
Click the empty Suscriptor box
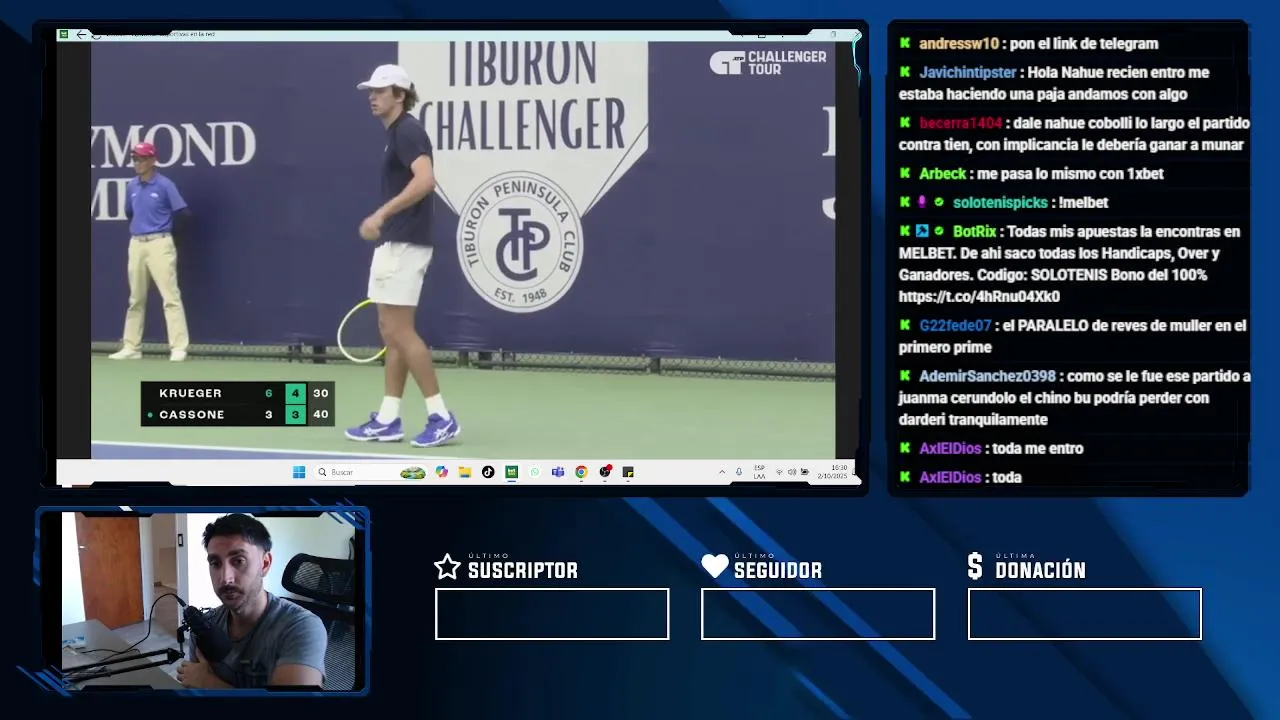[552, 614]
